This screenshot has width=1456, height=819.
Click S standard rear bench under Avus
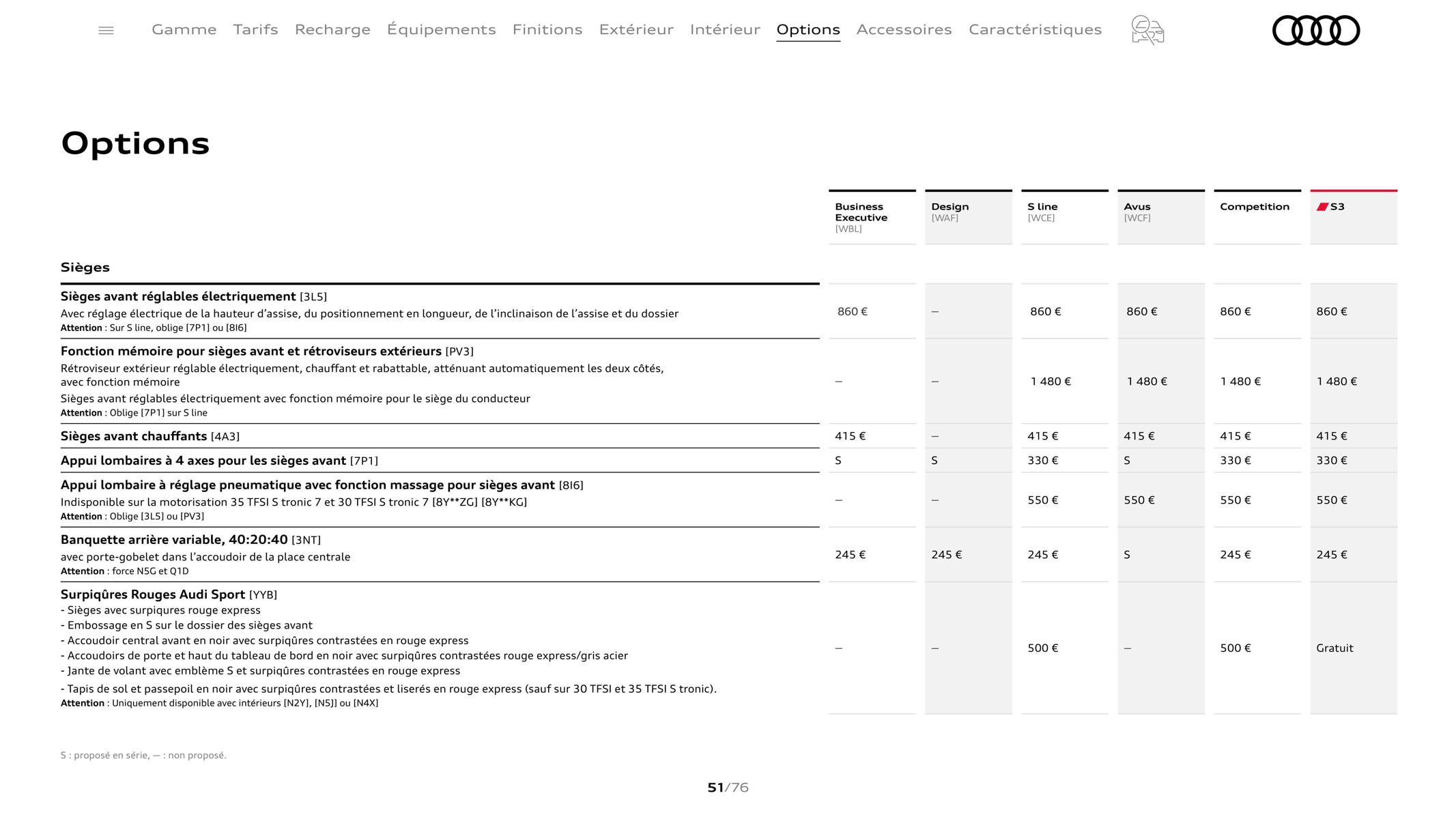[1127, 555]
